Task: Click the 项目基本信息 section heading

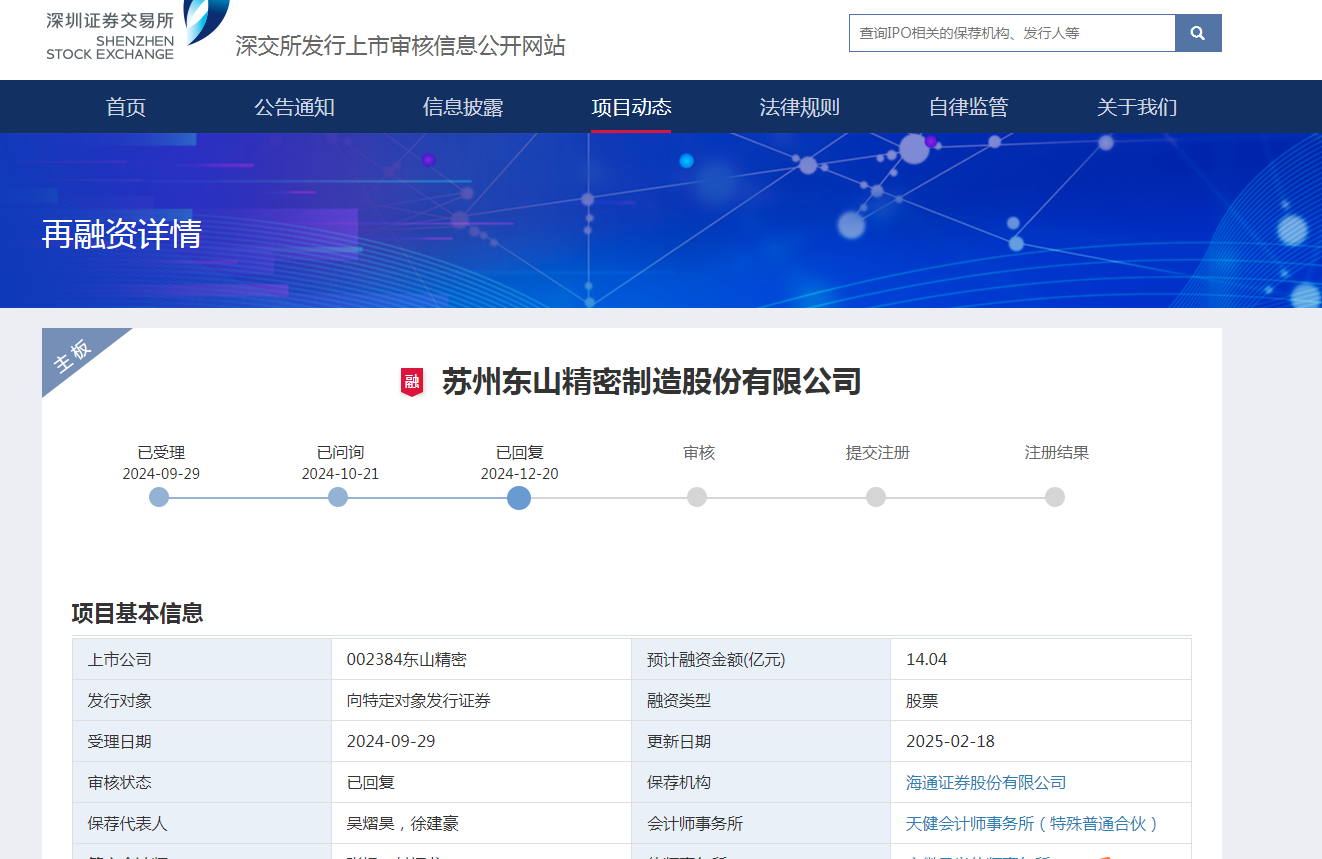Action: click(x=137, y=613)
